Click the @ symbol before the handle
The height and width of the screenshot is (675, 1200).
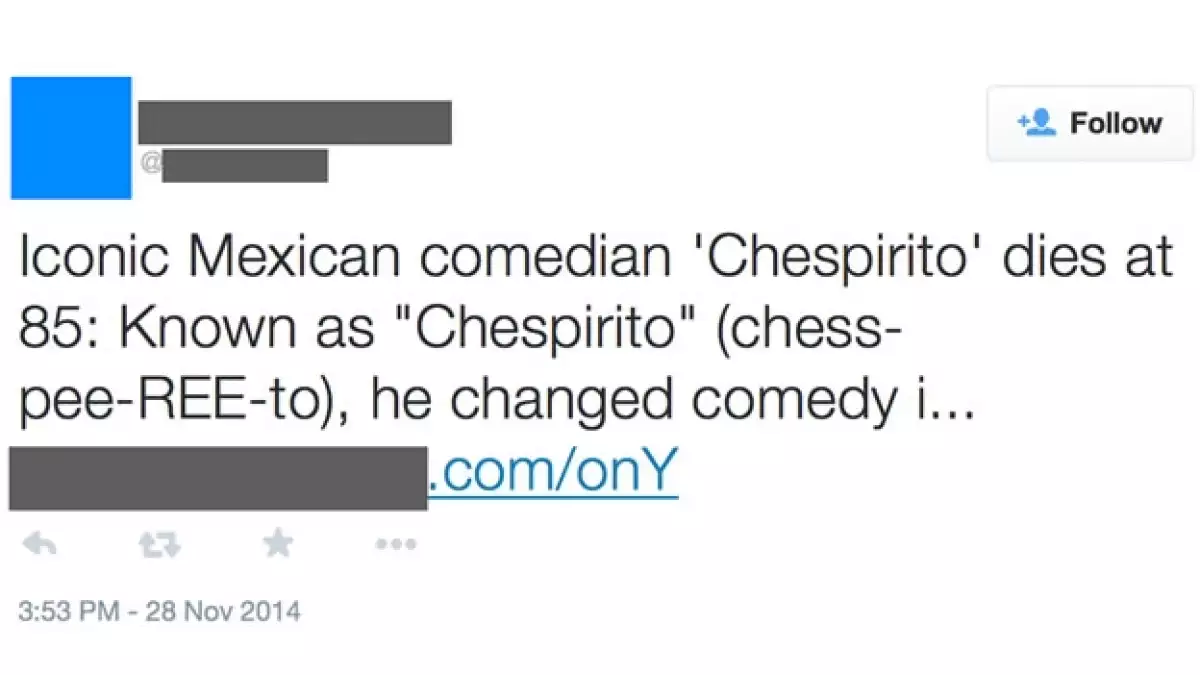150,164
